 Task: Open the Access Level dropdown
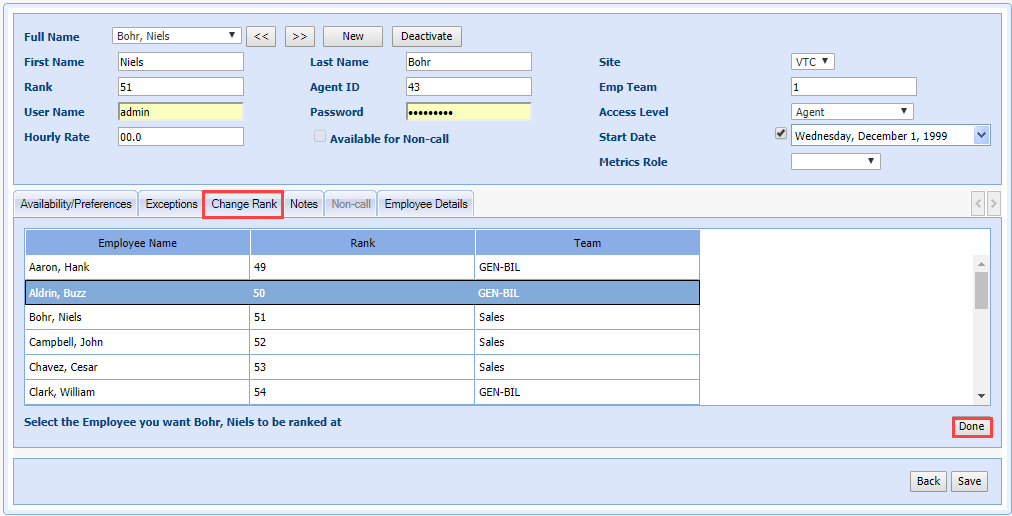(852, 112)
